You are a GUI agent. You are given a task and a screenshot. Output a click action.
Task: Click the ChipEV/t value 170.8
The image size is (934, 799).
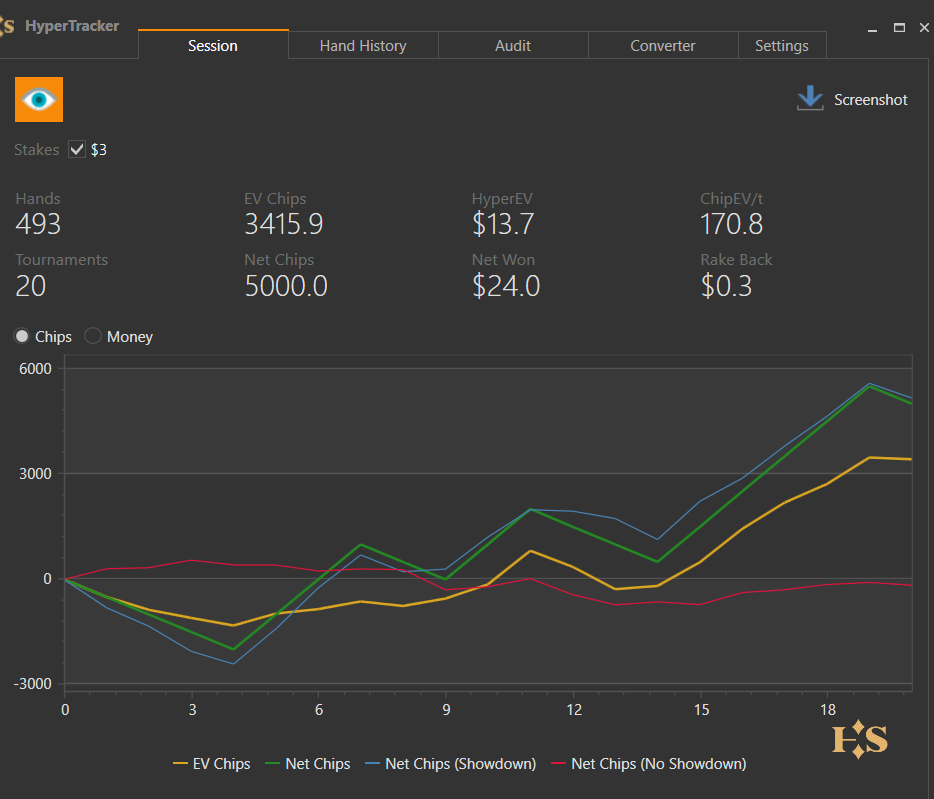[x=731, y=224]
